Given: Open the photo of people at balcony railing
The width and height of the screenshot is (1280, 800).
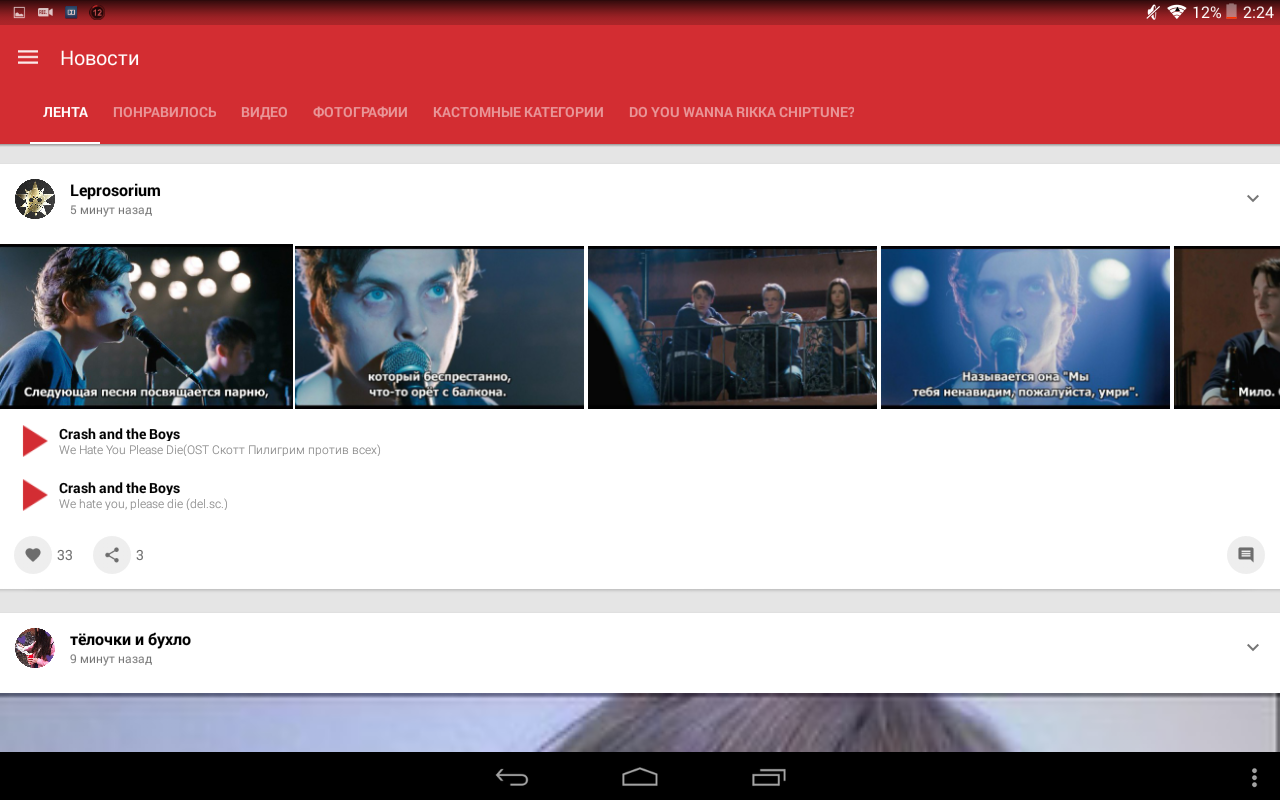Looking at the screenshot, I should (732, 327).
